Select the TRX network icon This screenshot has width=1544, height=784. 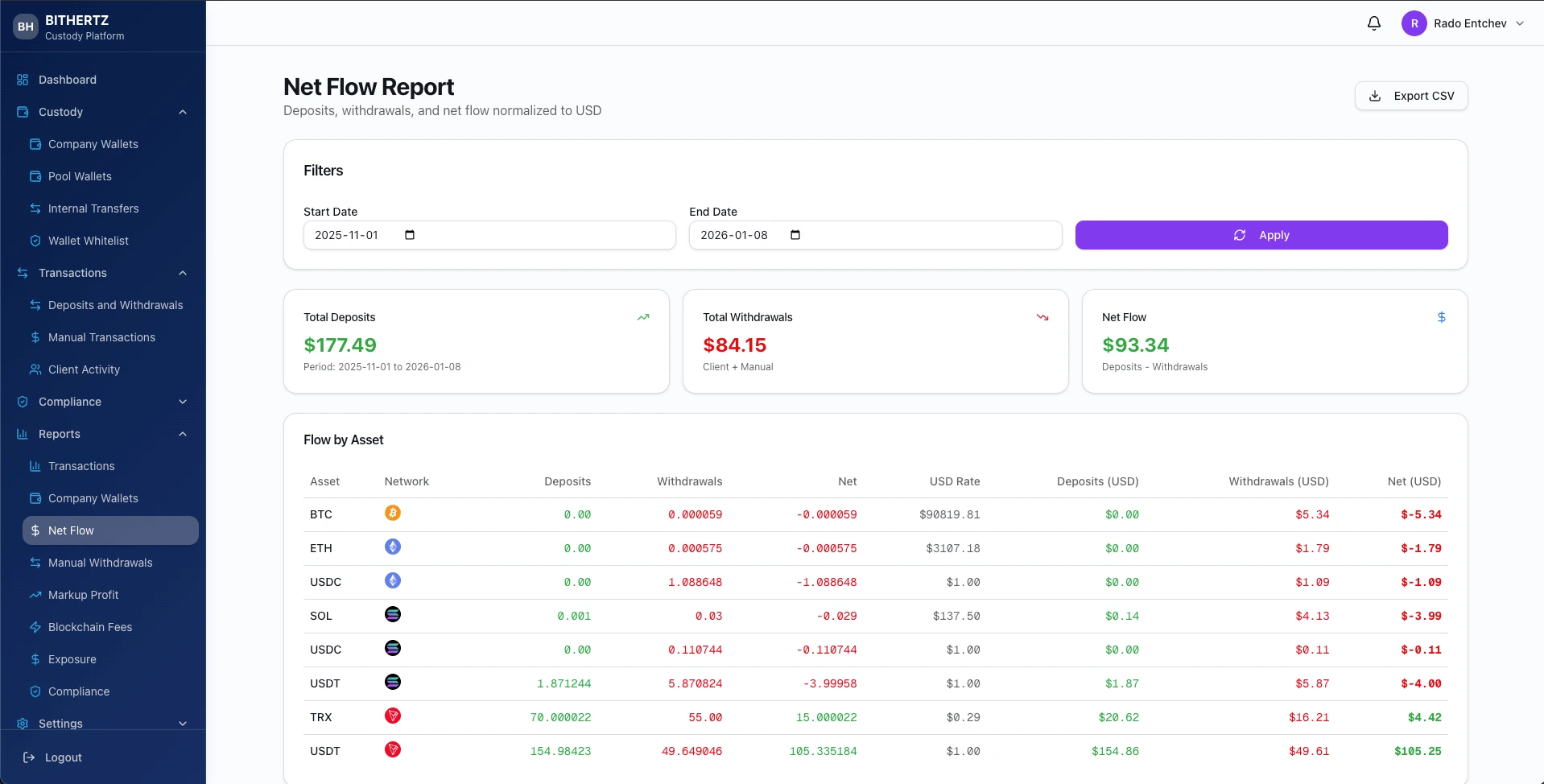[x=393, y=716]
